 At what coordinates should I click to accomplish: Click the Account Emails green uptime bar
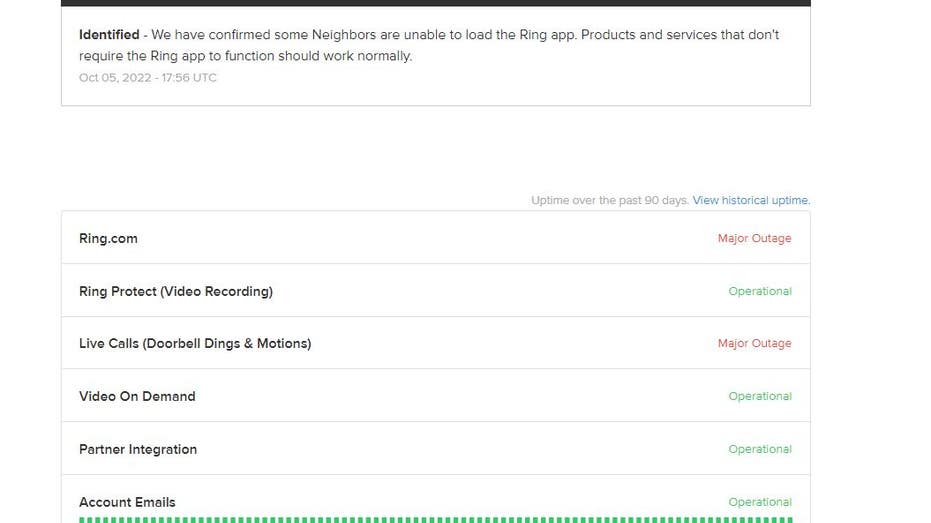(436, 520)
